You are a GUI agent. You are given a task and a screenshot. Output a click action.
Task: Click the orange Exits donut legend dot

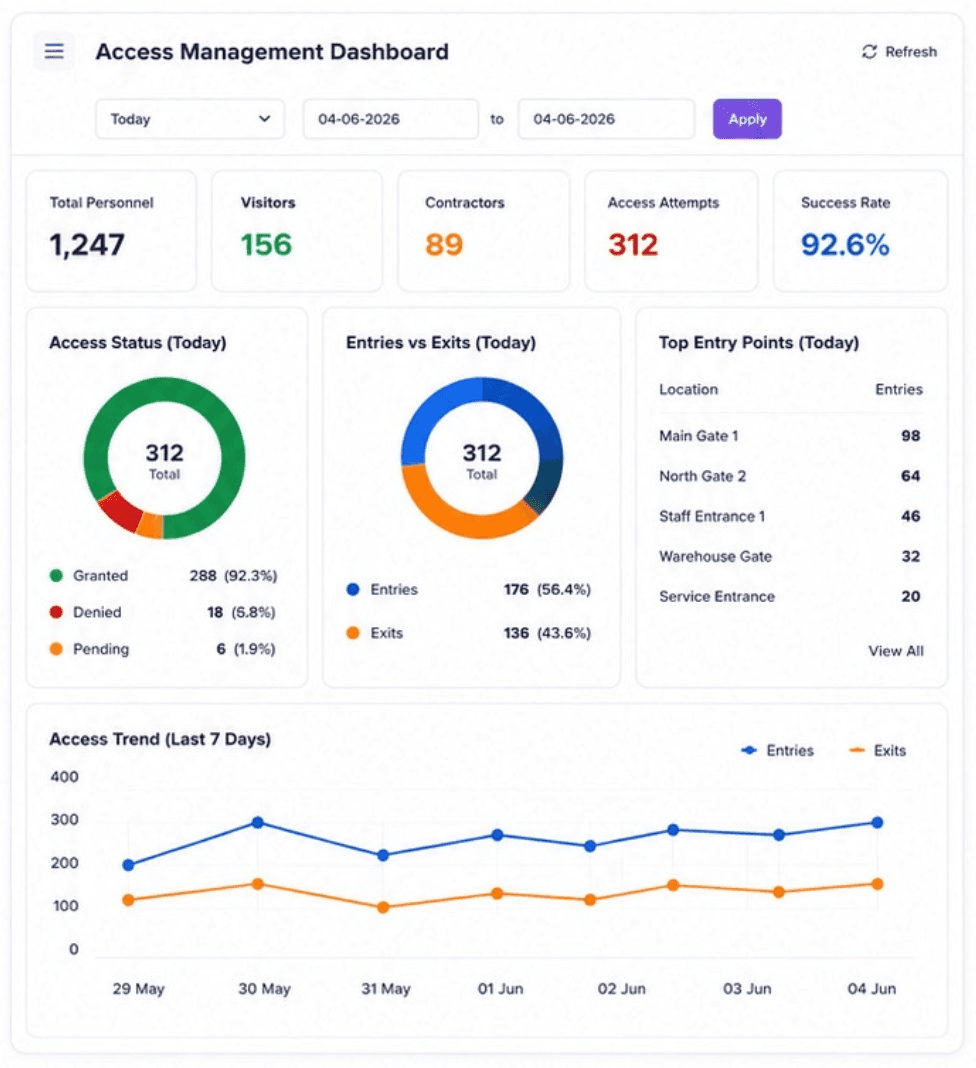353,633
